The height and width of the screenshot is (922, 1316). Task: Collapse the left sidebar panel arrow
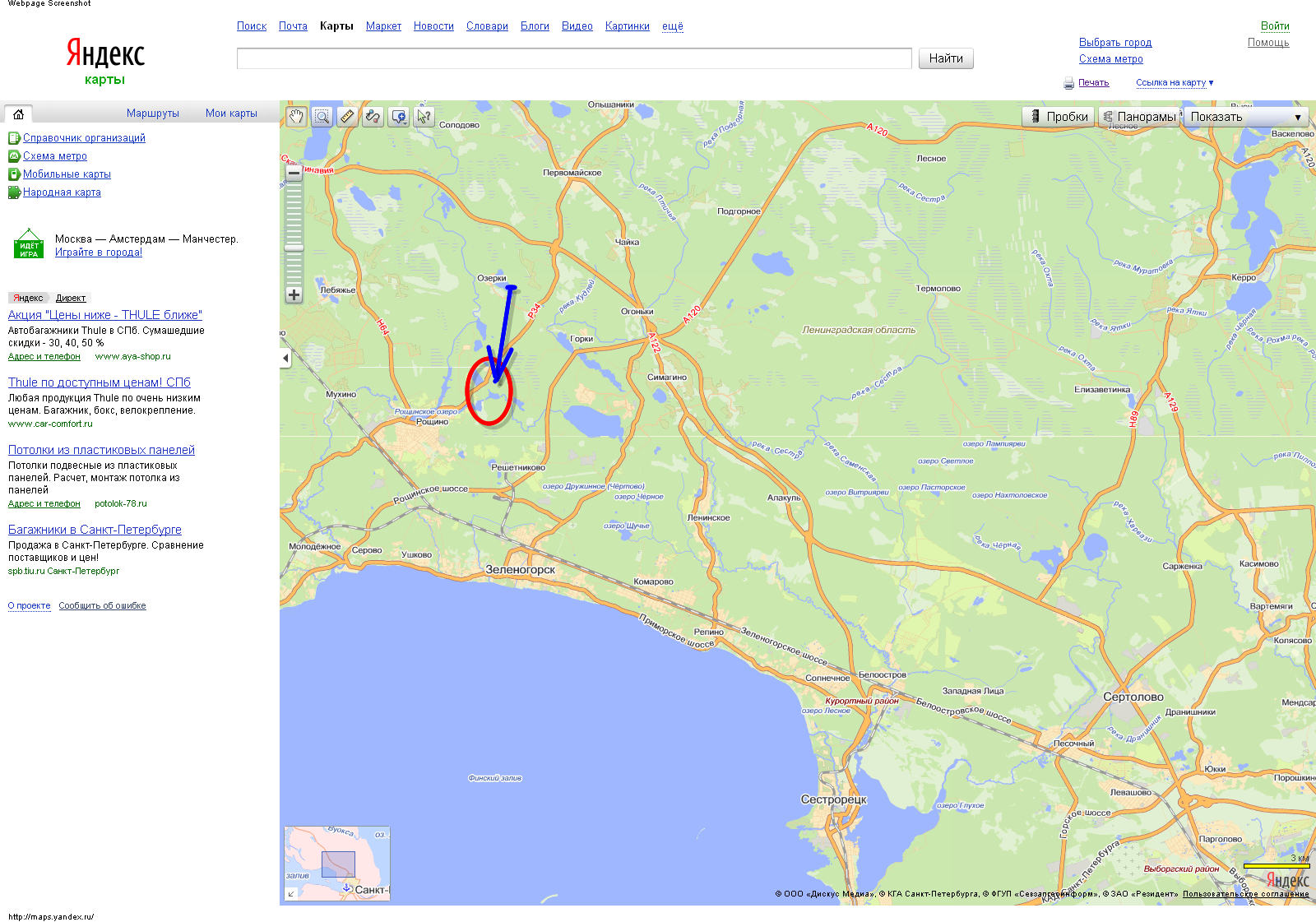(x=285, y=358)
